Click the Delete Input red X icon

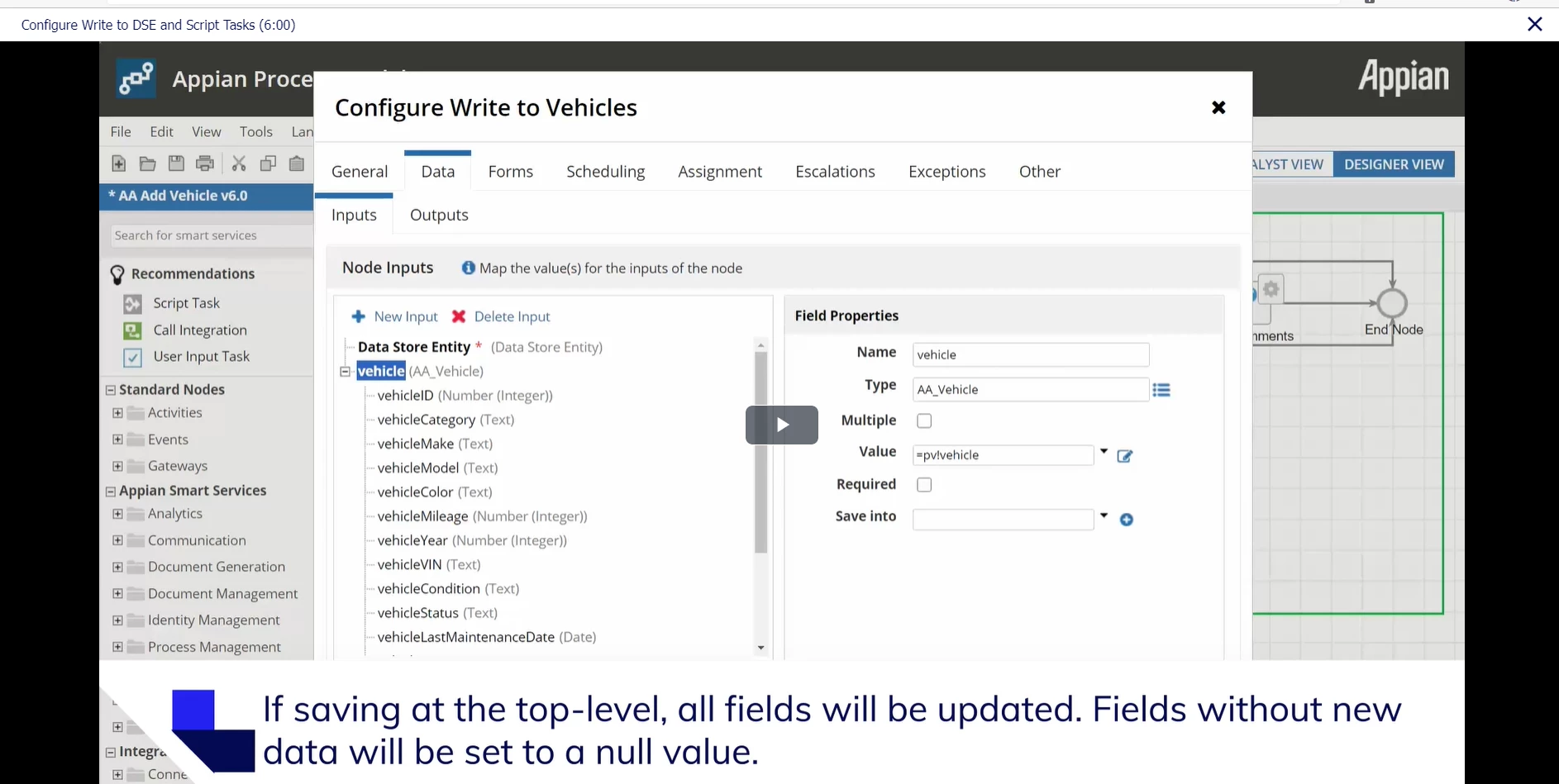point(459,316)
